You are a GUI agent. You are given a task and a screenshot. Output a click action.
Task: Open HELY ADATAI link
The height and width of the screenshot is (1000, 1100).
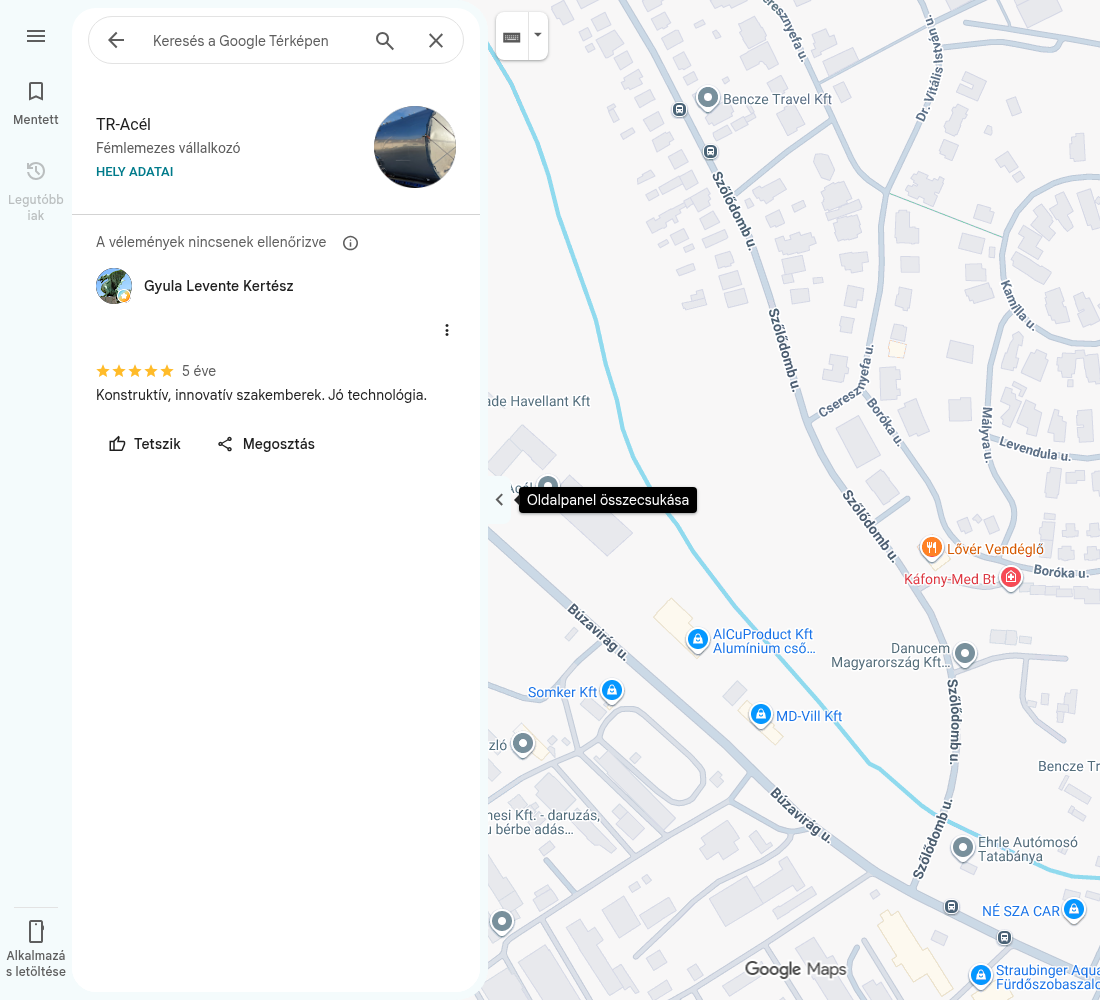(134, 172)
